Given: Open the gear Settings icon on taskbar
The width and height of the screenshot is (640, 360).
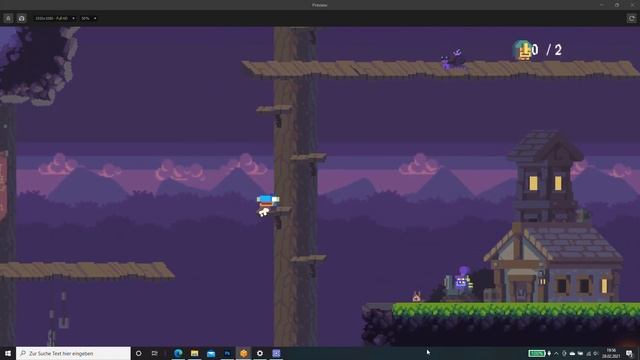Looking at the screenshot, I should [260, 353].
